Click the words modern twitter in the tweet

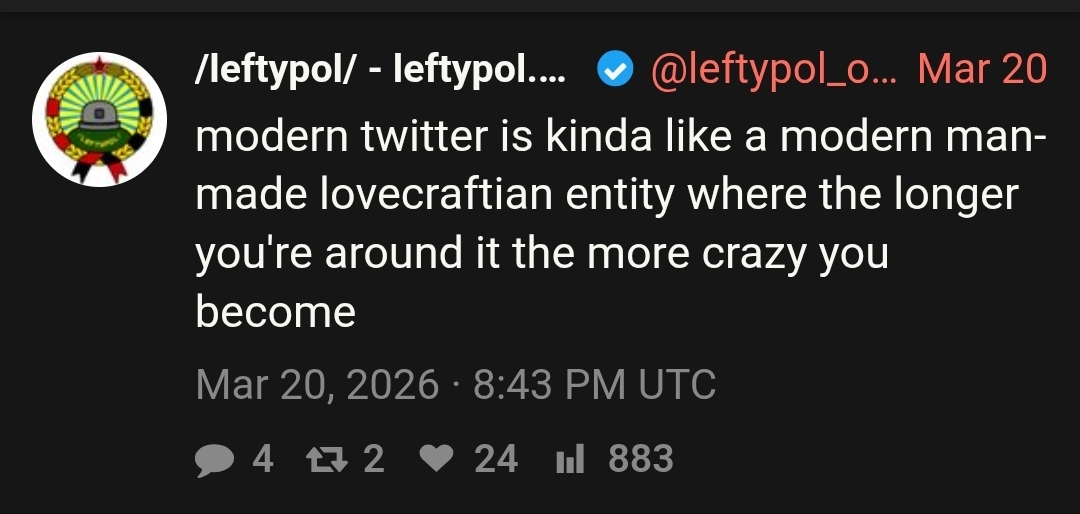(348, 137)
